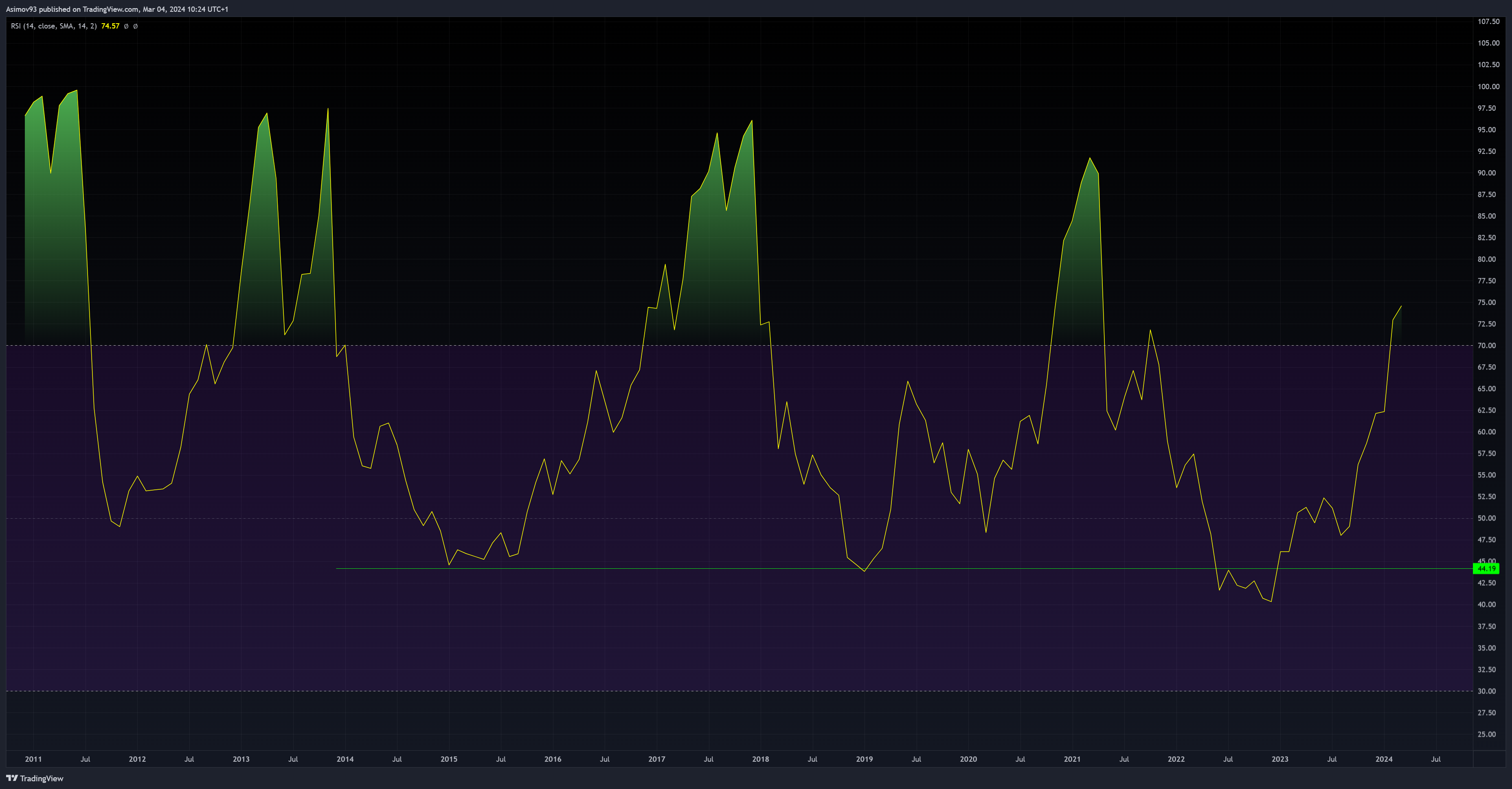
Task: Click the 2021 label on the time axis
Action: pyautogui.click(x=1072, y=759)
